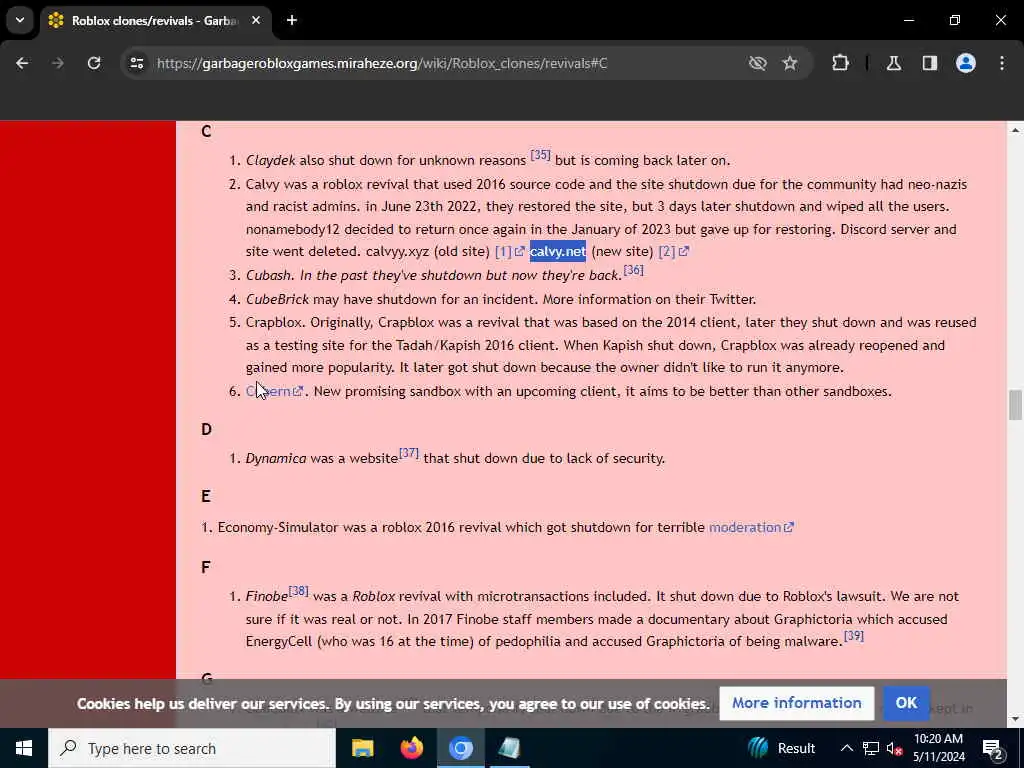Reload the current wiki page

pyautogui.click(x=94, y=63)
